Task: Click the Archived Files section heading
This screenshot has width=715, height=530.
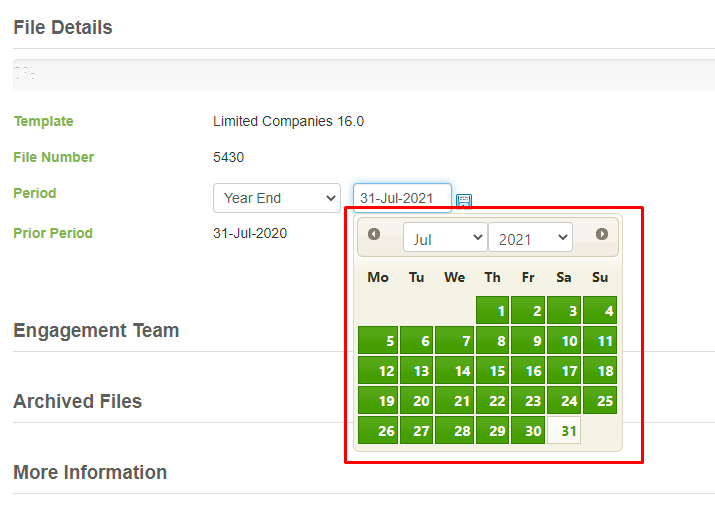Action: (x=78, y=401)
